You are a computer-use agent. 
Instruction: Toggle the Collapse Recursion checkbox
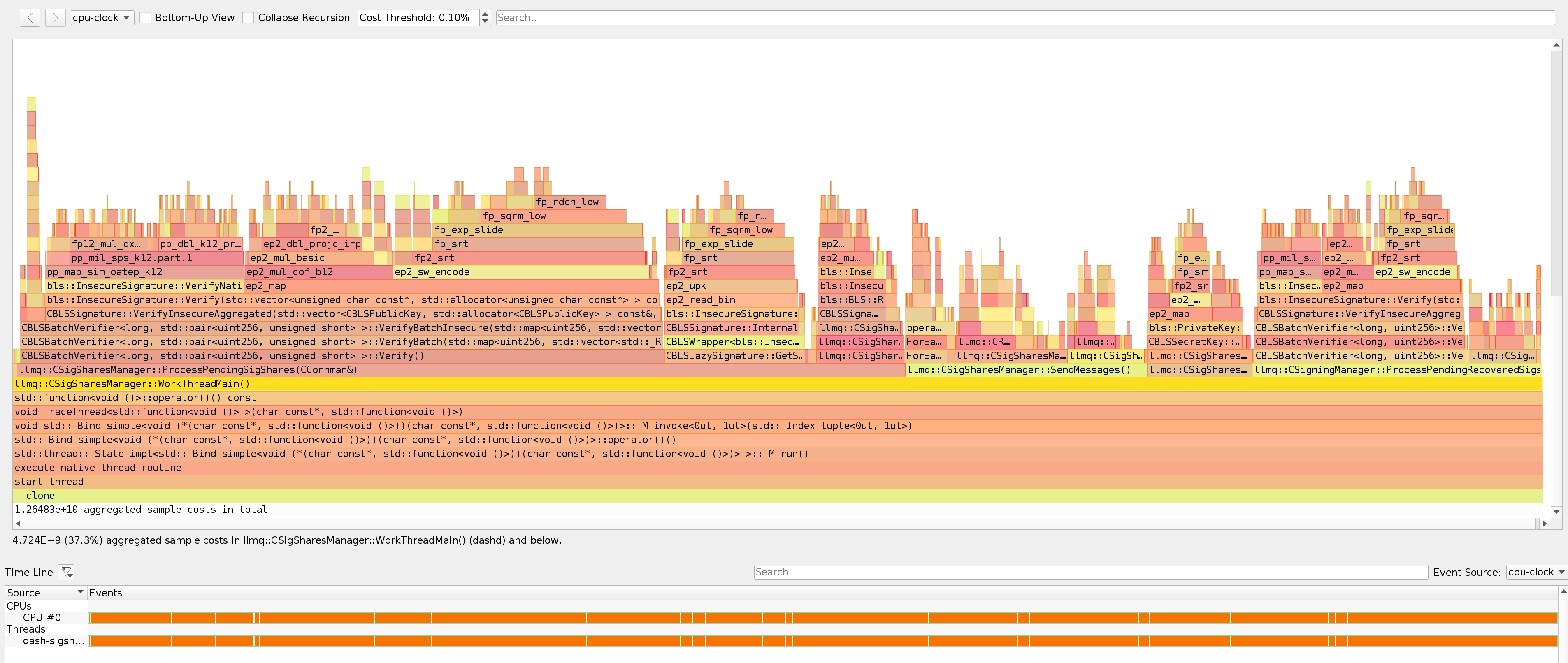pos(249,18)
